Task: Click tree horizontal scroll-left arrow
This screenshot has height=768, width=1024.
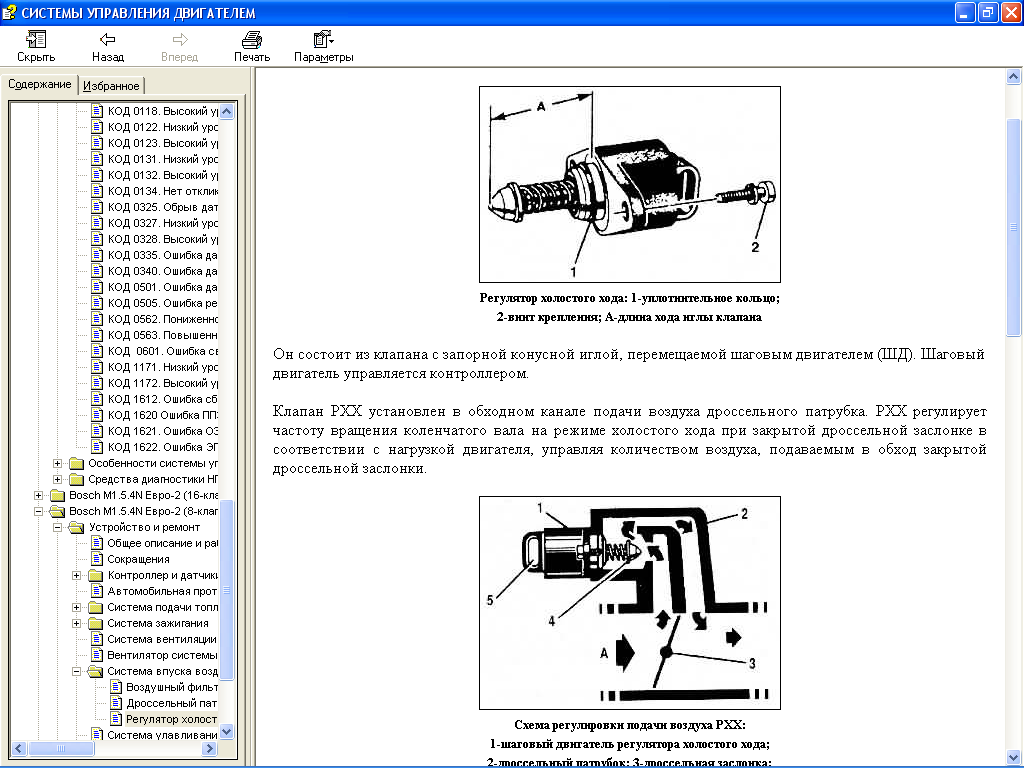Action: click(x=18, y=748)
